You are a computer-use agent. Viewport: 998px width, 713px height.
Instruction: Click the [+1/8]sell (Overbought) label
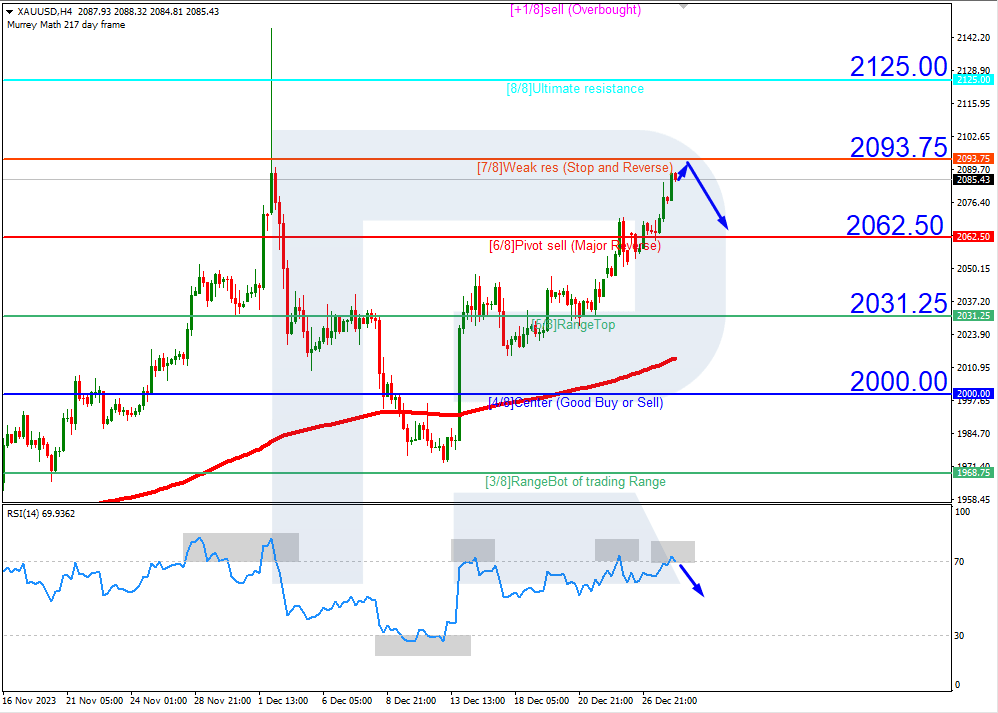click(x=575, y=9)
